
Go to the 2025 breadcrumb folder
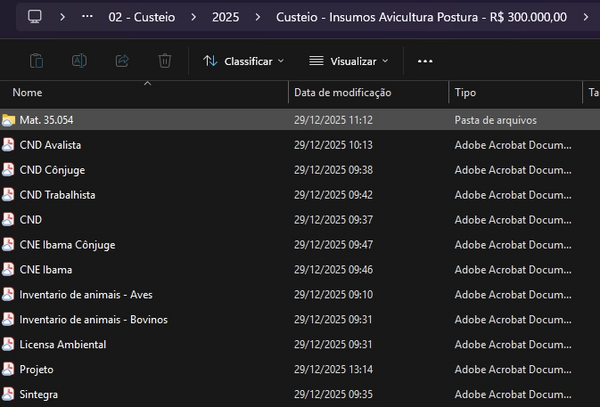225,17
